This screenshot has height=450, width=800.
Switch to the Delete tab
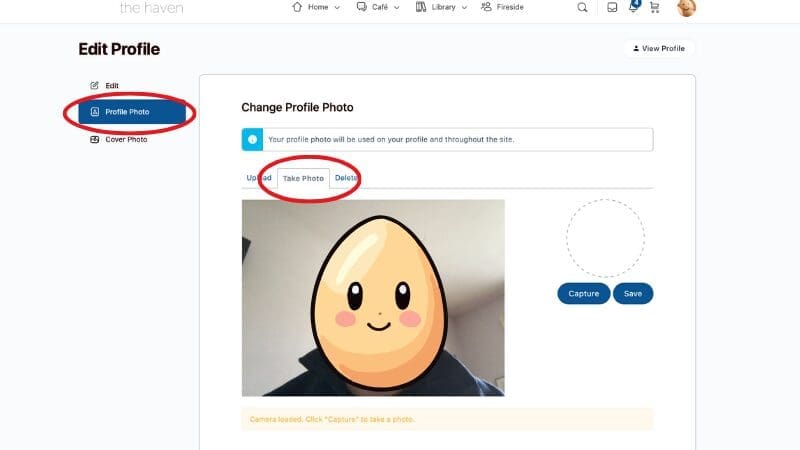tap(346, 178)
